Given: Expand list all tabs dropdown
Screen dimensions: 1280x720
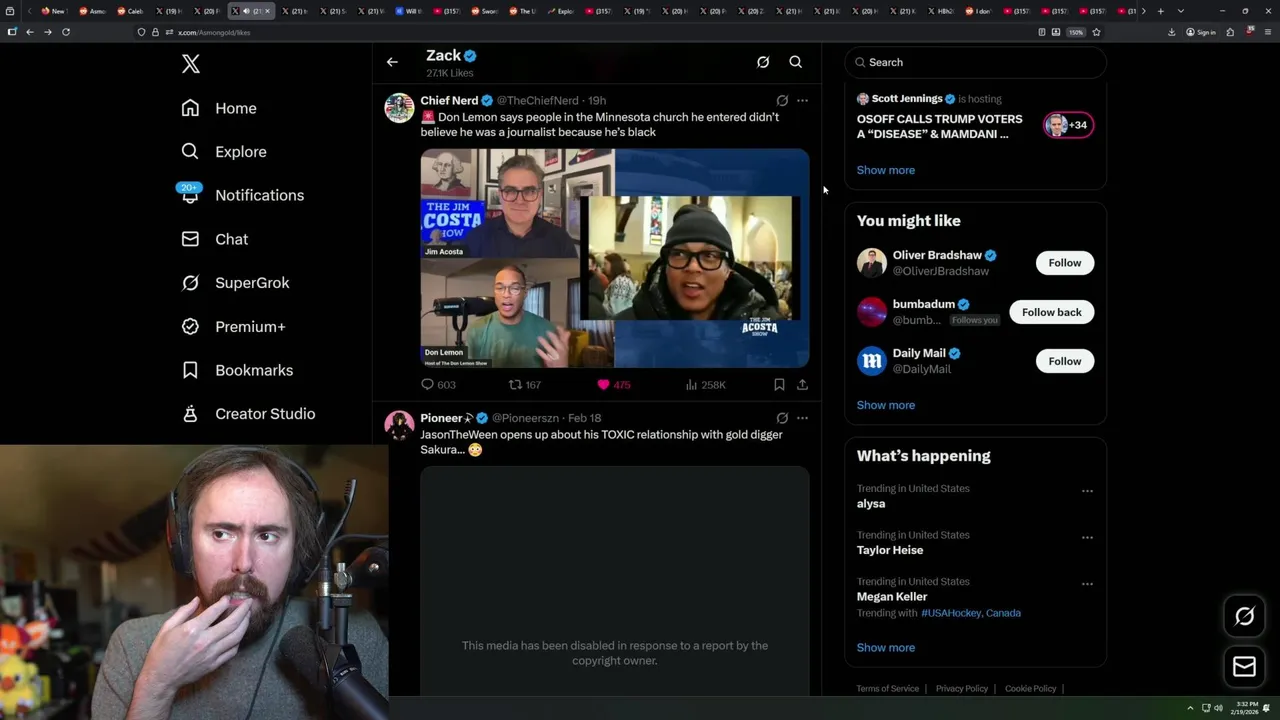Looking at the screenshot, I should 1181,11.
